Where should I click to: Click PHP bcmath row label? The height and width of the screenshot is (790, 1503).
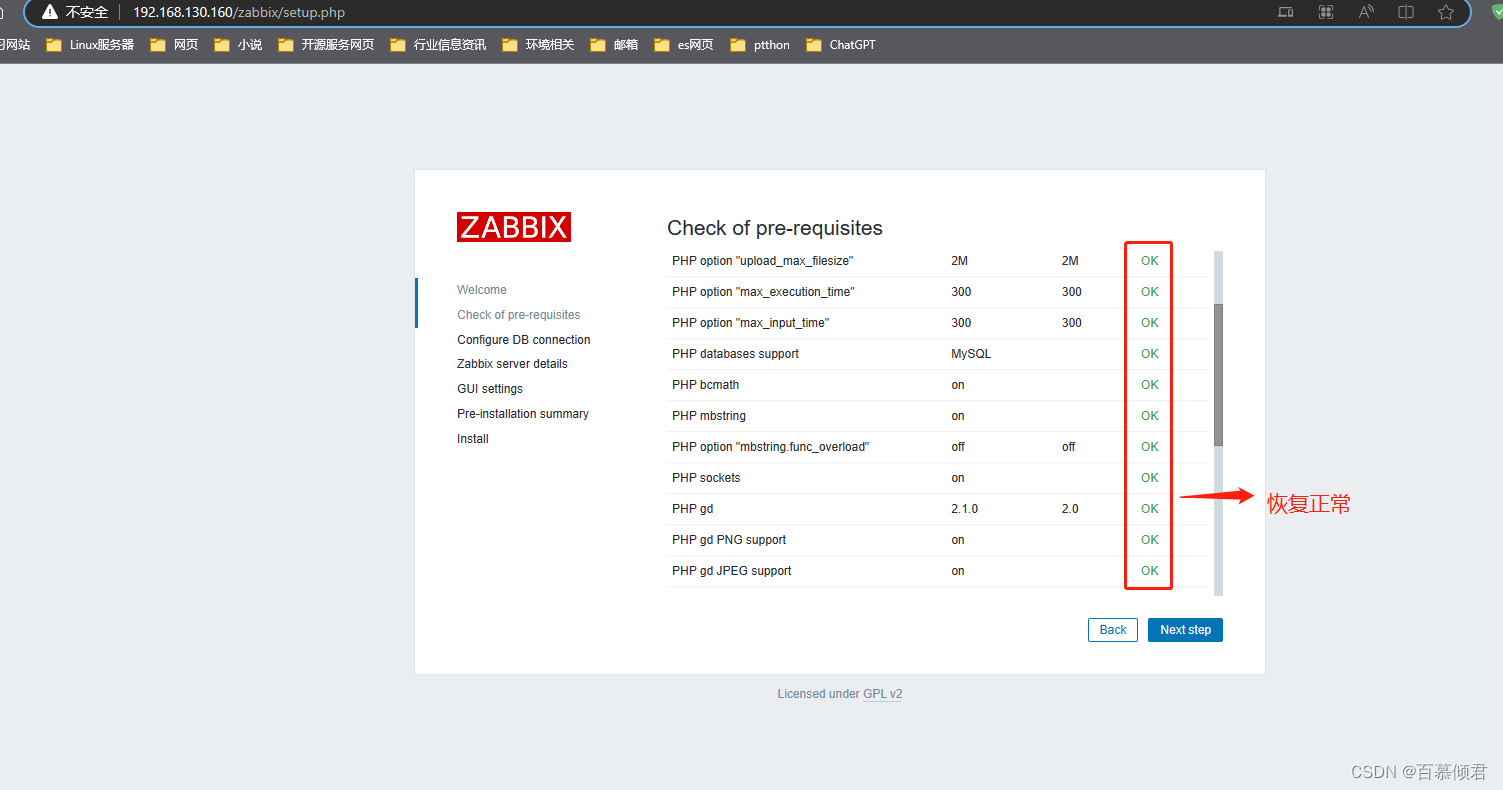pyautogui.click(x=706, y=385)
